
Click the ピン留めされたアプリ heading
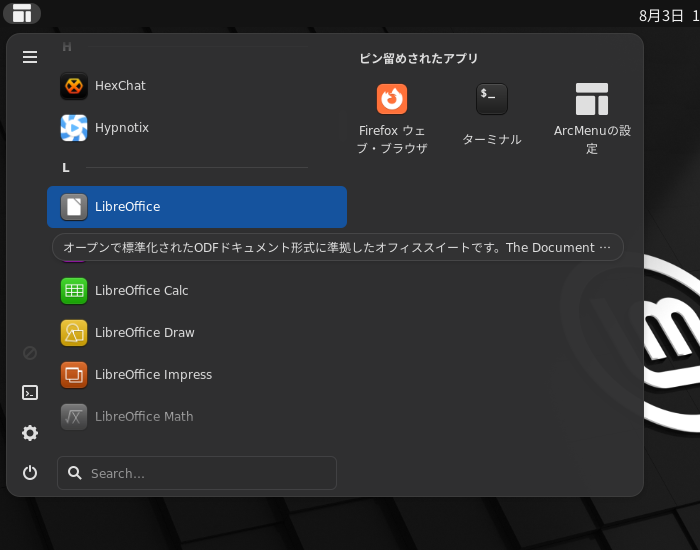pyautogui.click(x=419, y=58)
